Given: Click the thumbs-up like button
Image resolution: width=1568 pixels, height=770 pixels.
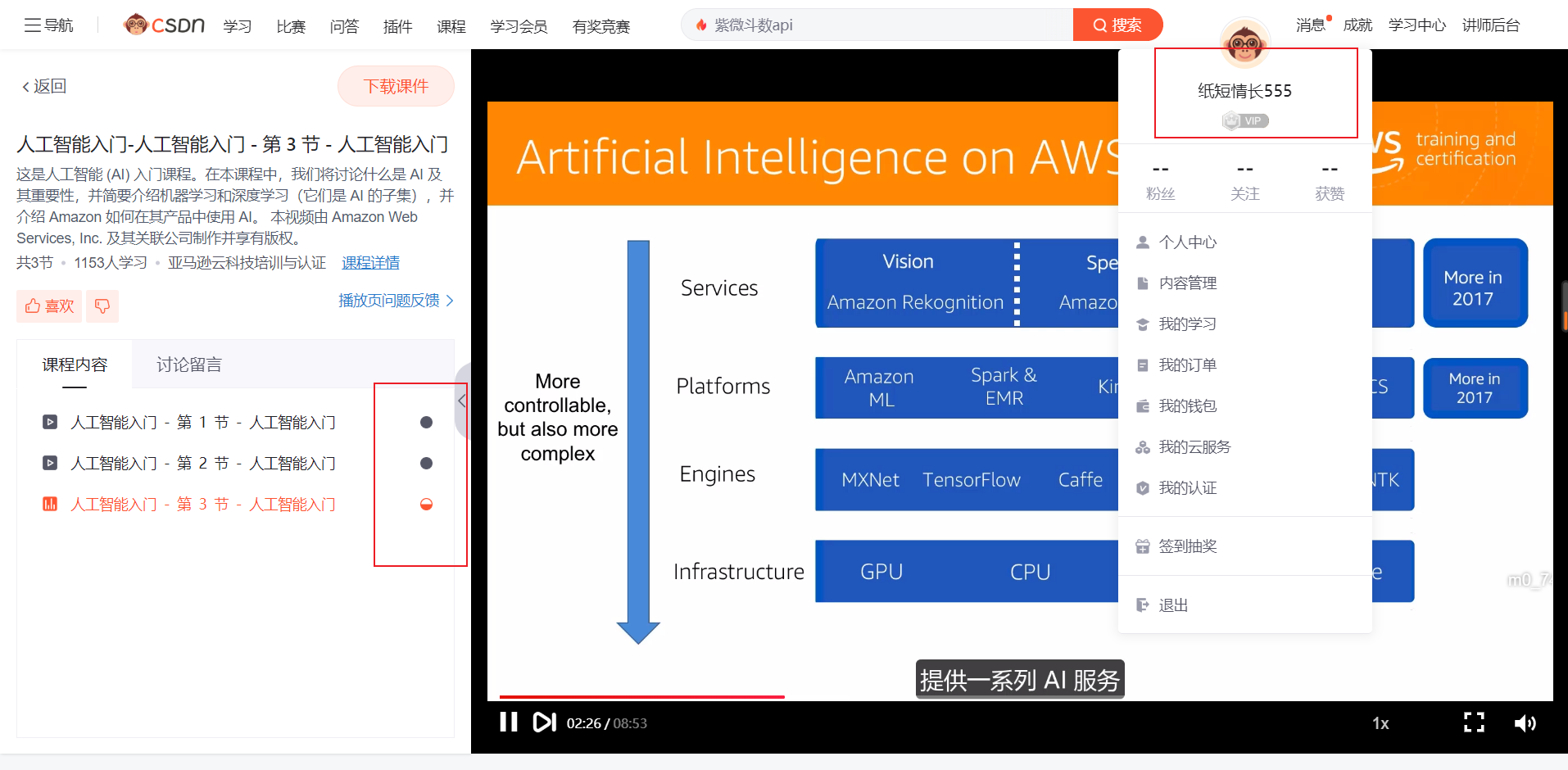Looking at the screenshot, I should click(49, 306).
